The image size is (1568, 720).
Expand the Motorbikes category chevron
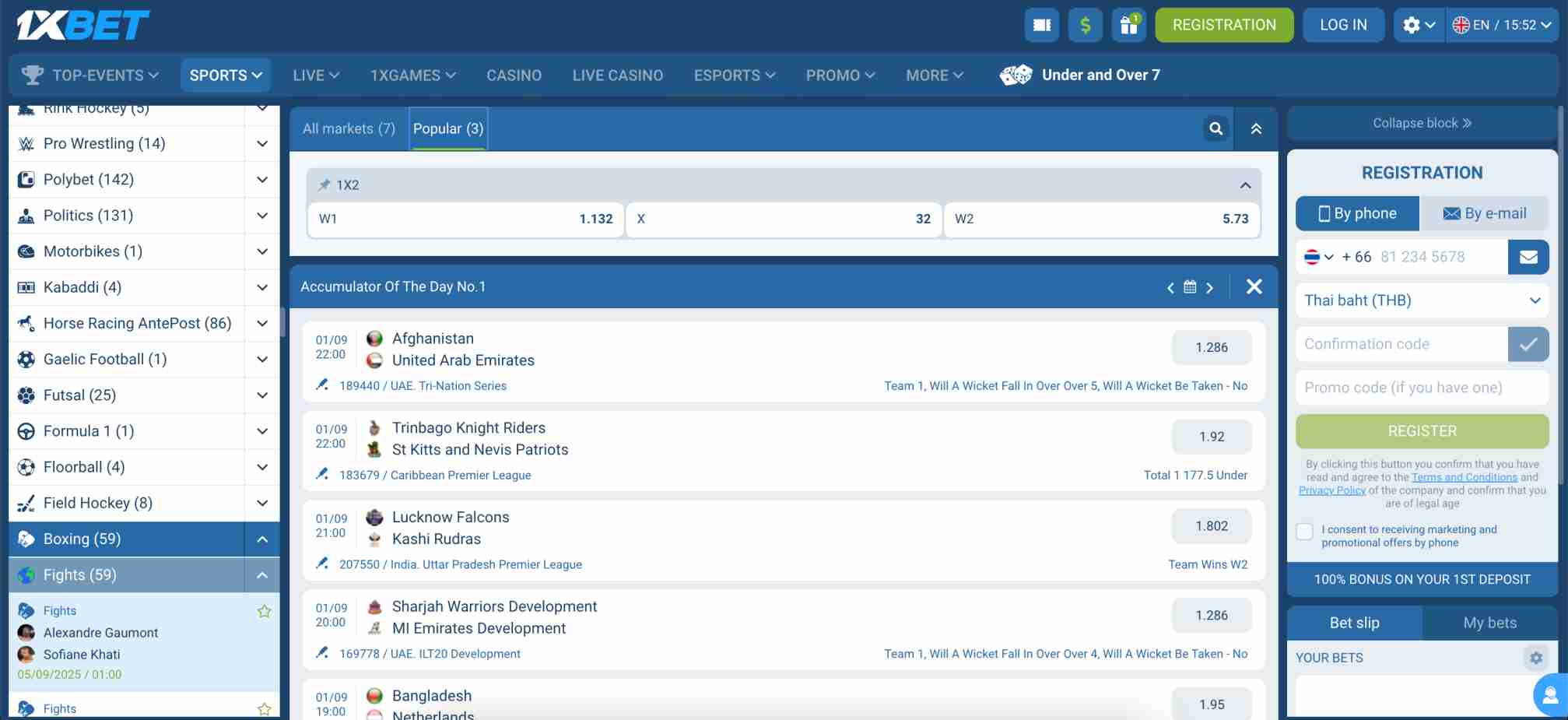tap(262, 251)
